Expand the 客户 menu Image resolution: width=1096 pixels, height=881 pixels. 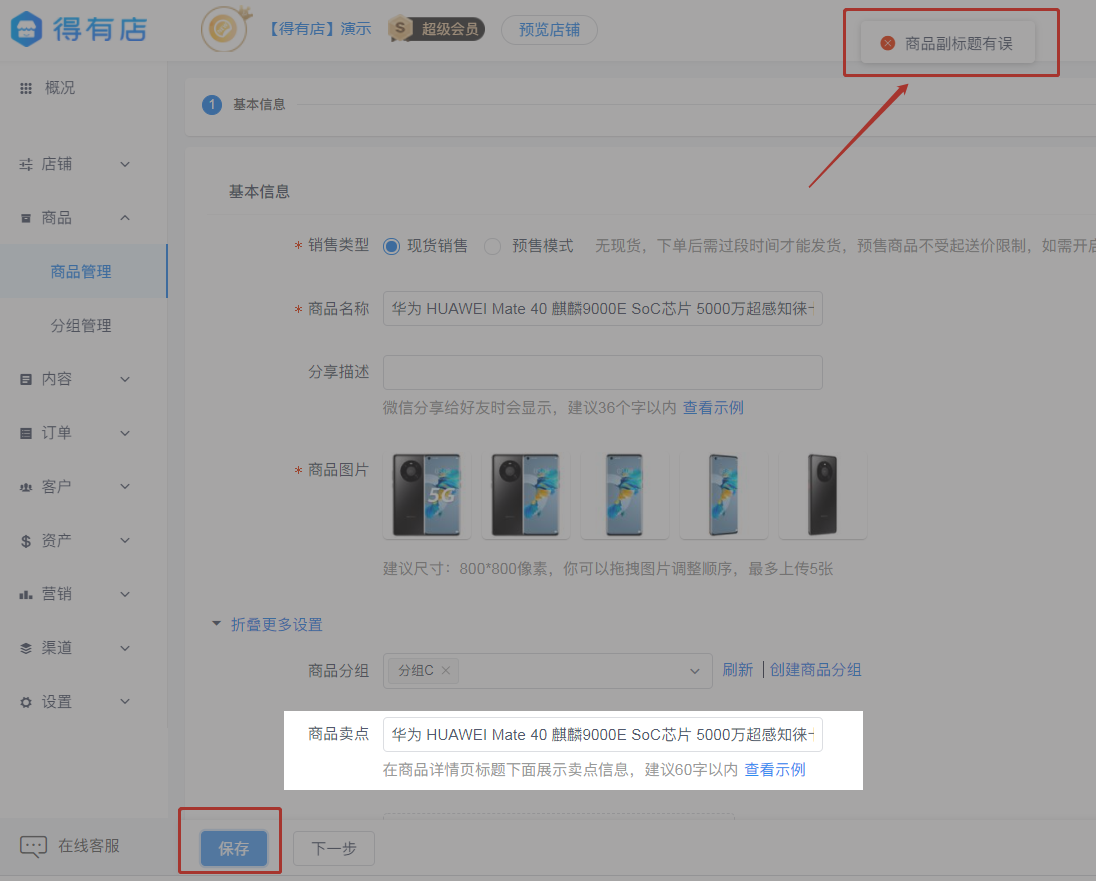click(125, 487)
